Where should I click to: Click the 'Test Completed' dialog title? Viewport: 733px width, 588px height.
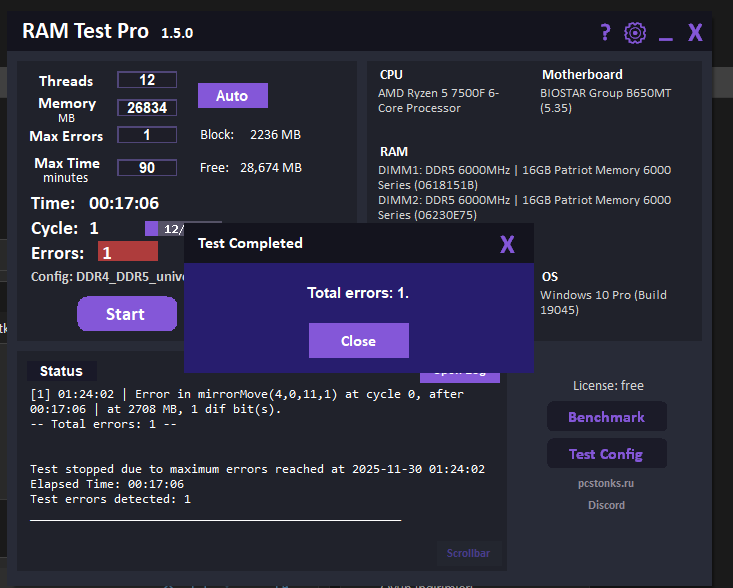point(250,243)
